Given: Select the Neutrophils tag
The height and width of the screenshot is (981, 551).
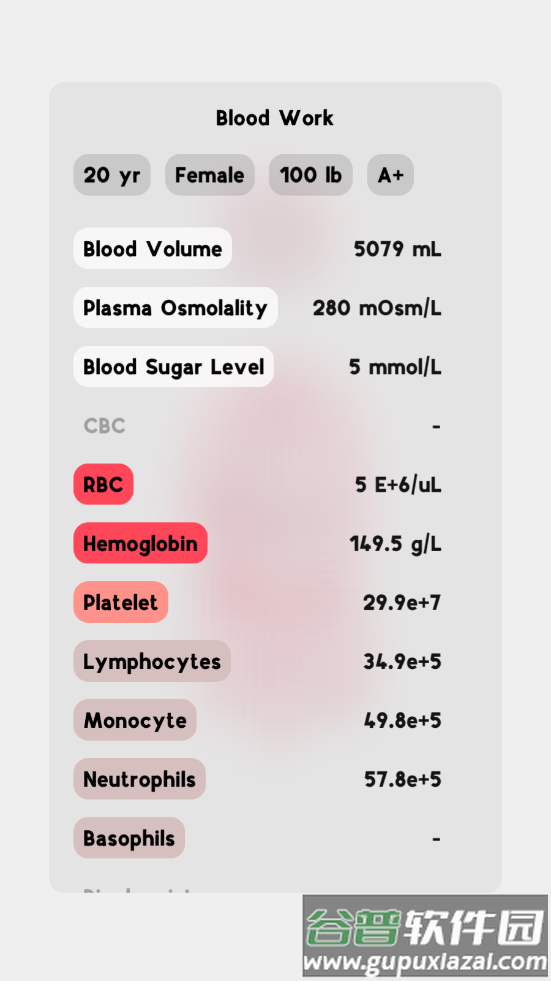Looking at the screenshot, I should click(139, 779).
